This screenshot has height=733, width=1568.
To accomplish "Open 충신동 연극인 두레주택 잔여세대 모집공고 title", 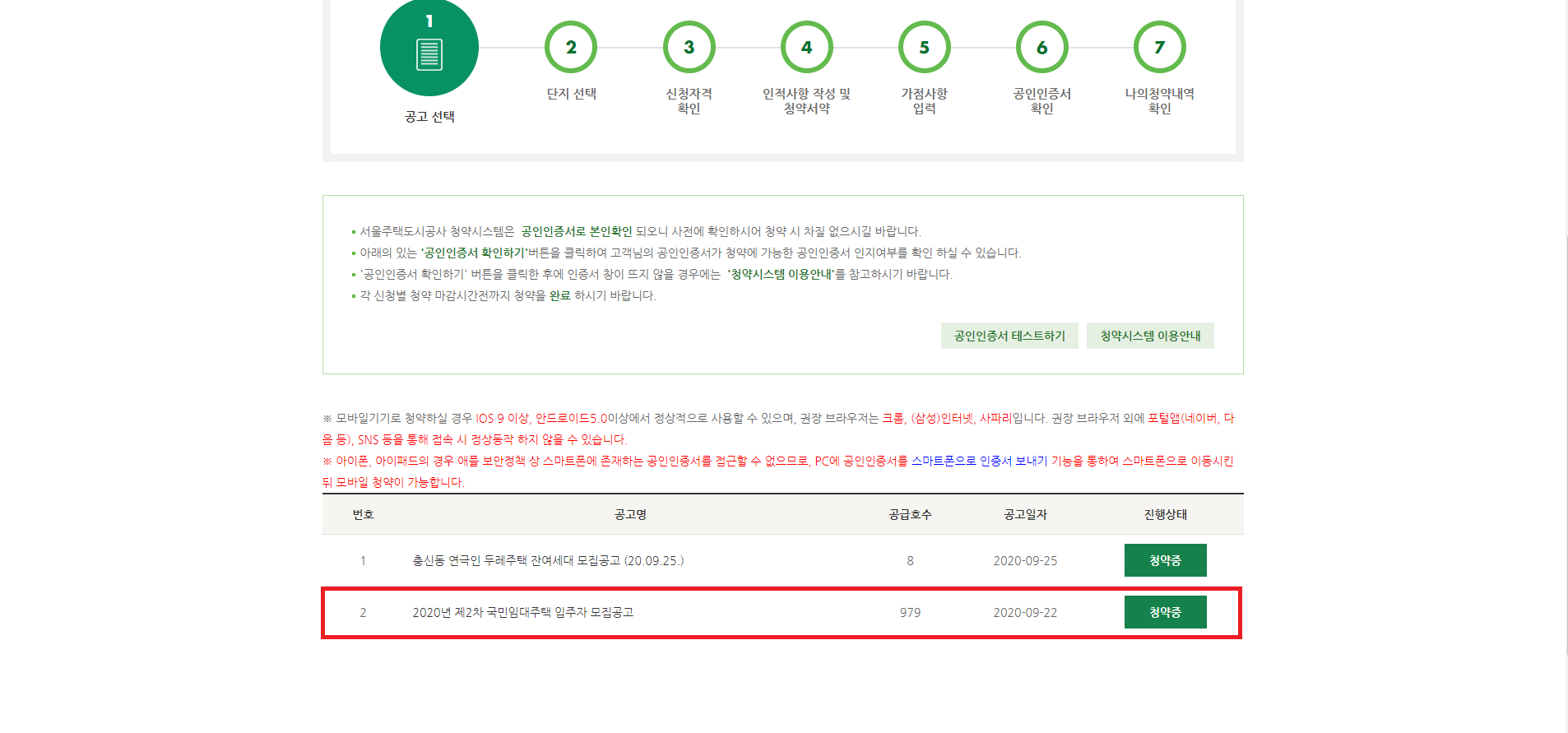I will click(548, 560).
